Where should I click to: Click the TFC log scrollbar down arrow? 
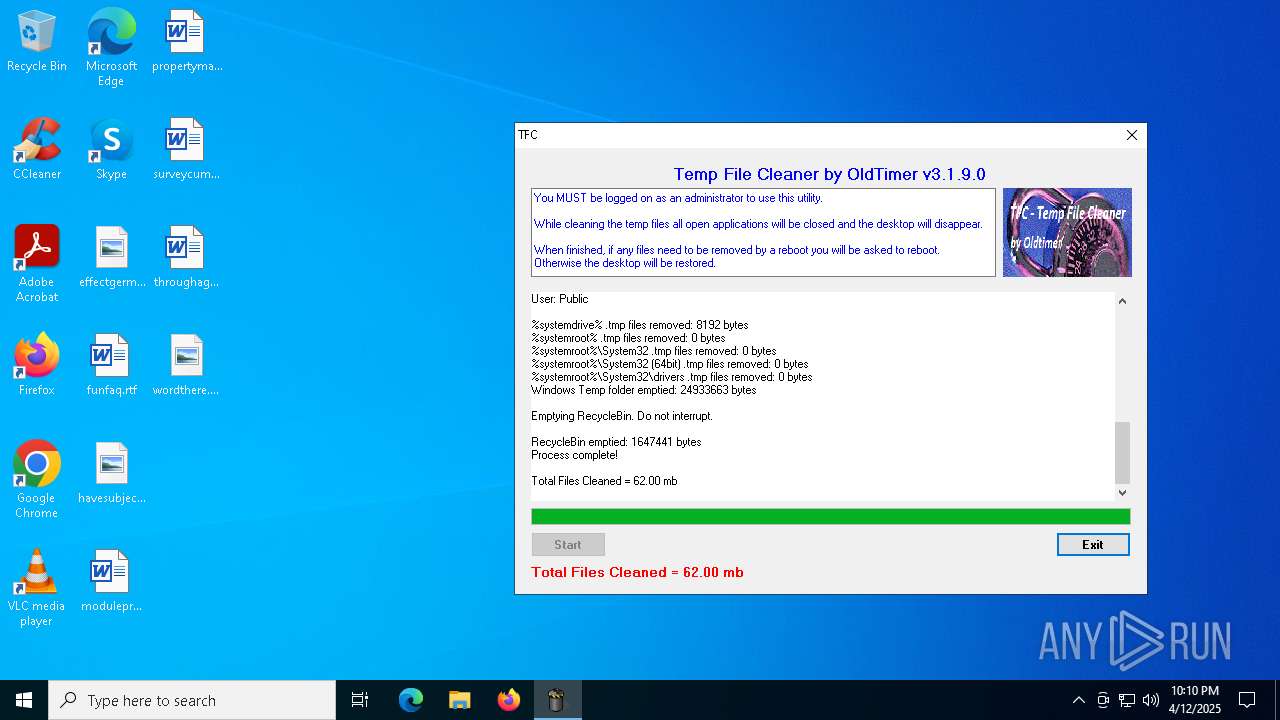pos(1122,492)
